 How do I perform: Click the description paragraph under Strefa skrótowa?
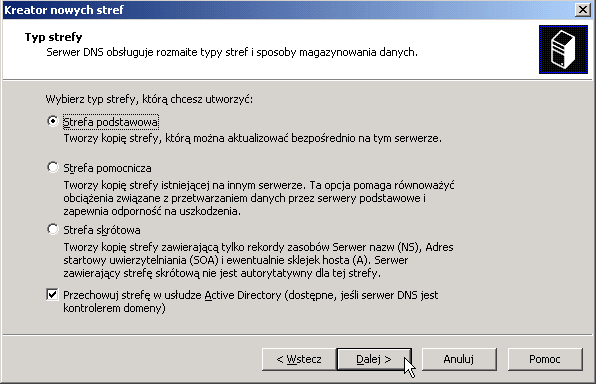[258, 260]
